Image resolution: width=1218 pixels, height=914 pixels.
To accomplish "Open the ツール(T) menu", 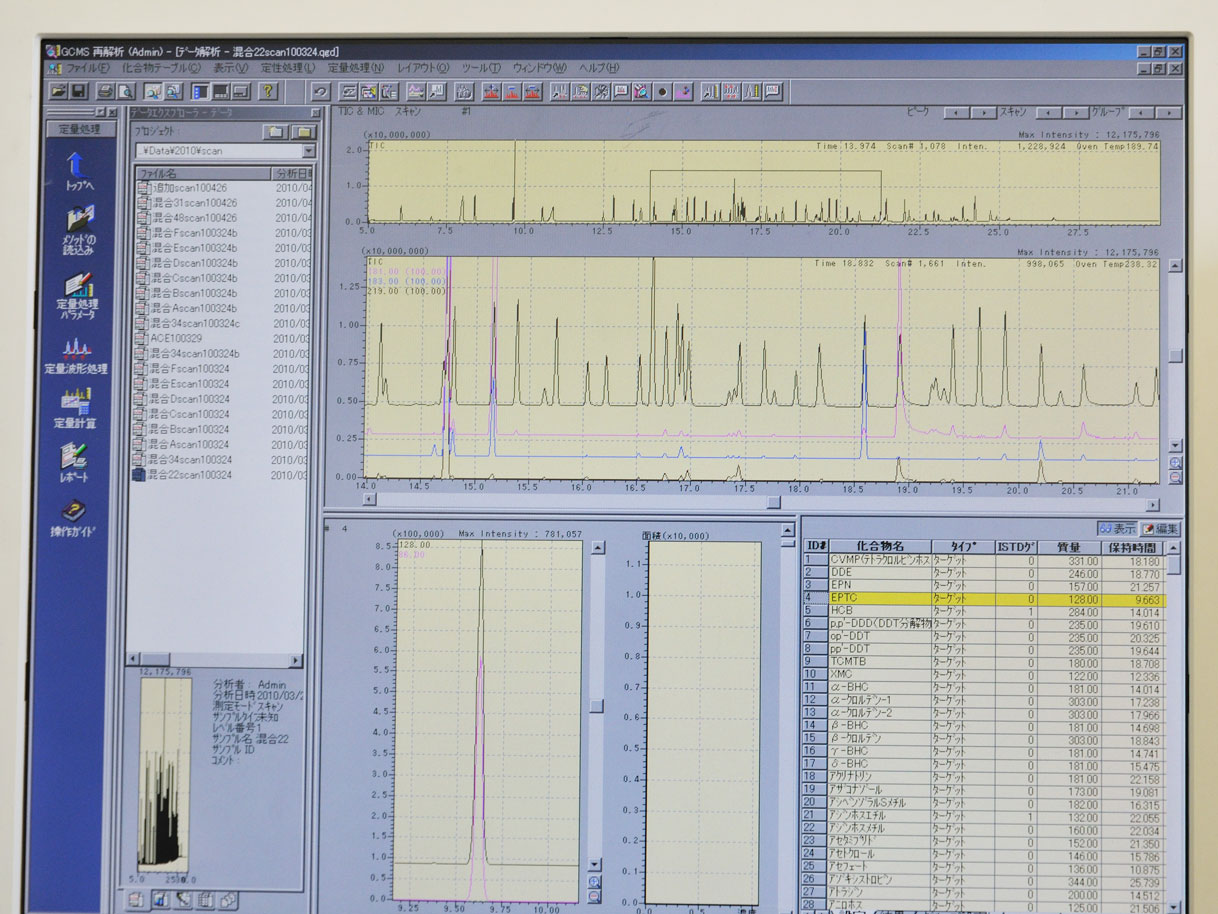I will pos(481,68).
